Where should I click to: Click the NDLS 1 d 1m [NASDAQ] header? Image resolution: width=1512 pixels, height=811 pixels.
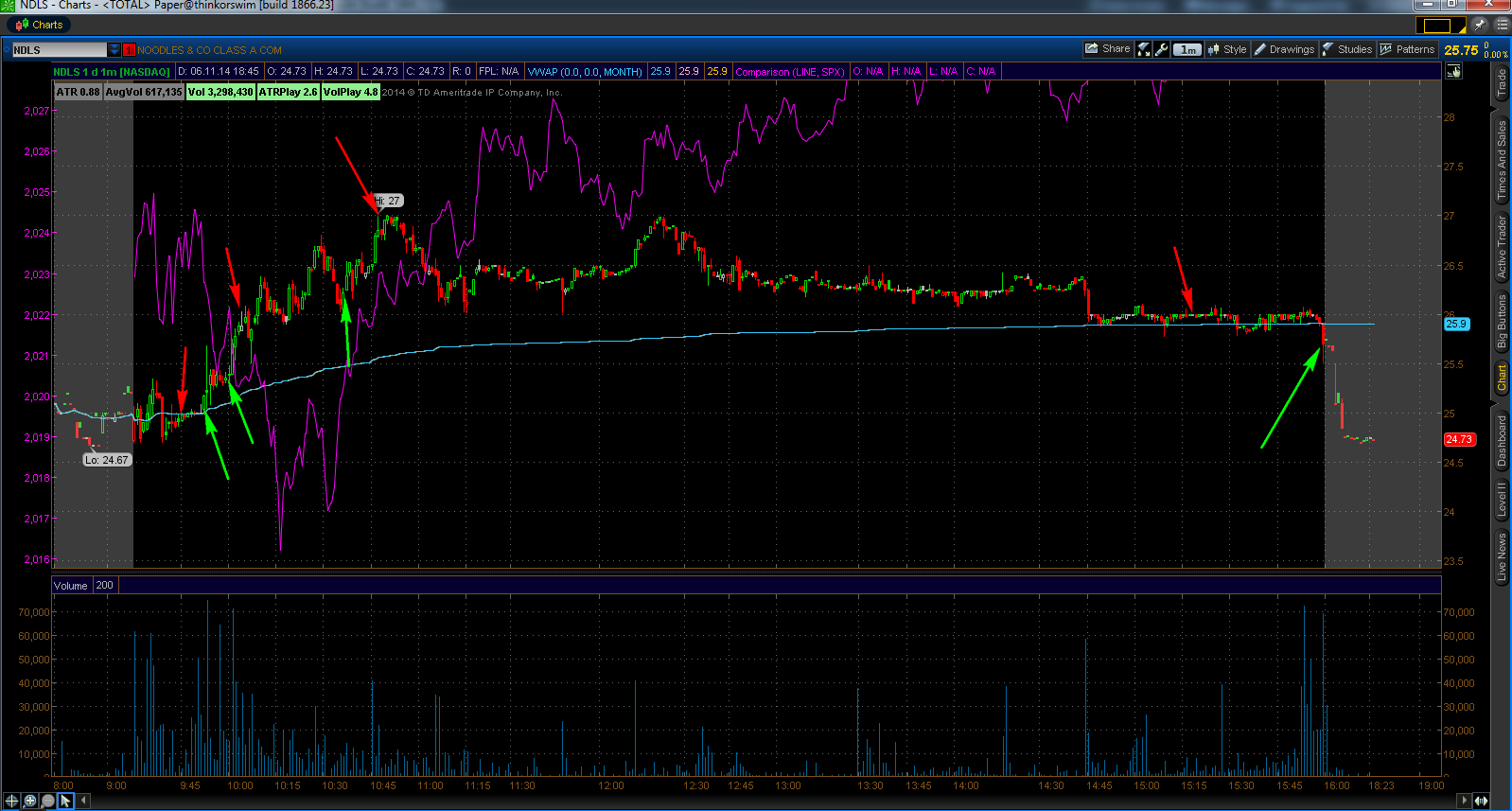(x=112, y=71)
